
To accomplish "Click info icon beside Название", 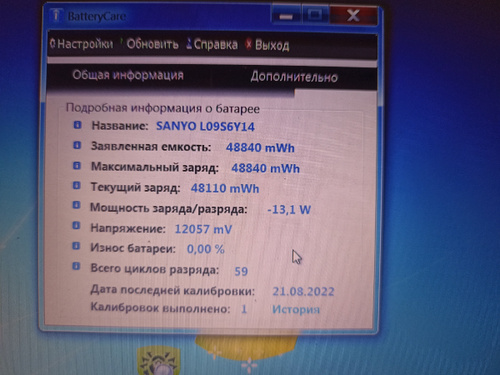I will point(77,125).
